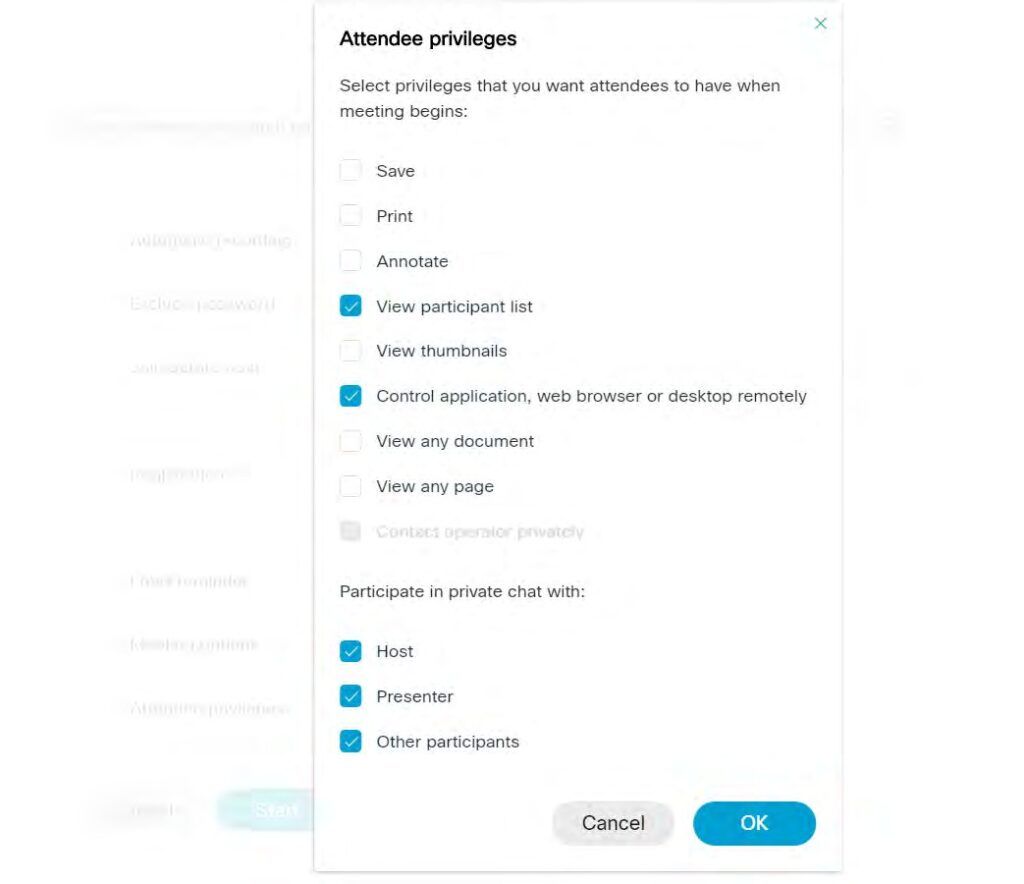Click the blurred Email reminder label in background

tap(189, 581)
